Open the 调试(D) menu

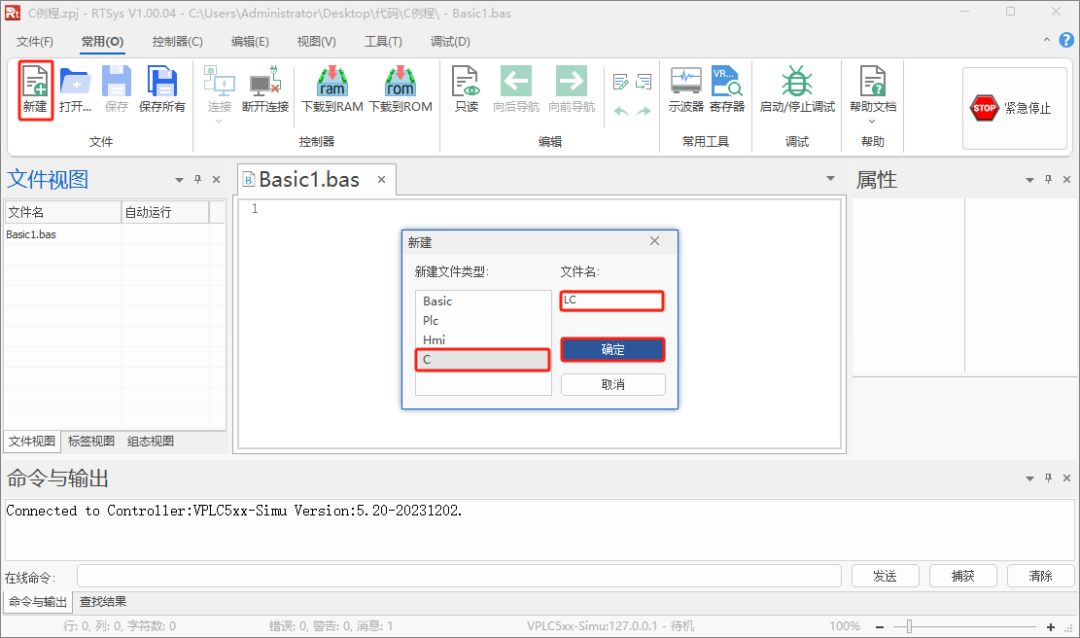pos(450,41)
